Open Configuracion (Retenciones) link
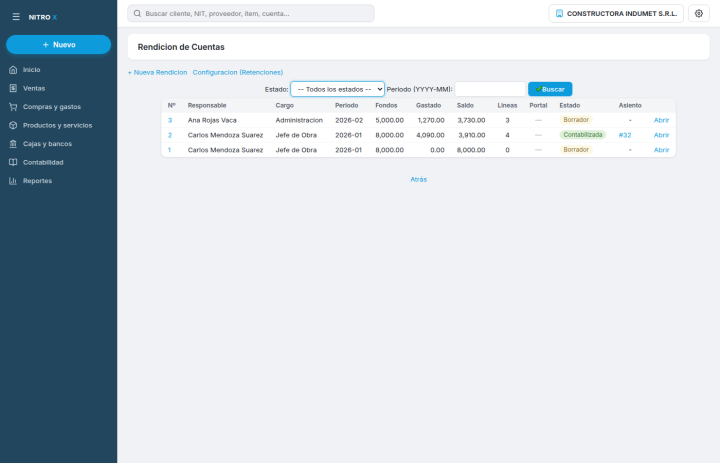Screen dimensions: 720x463 tap(238, 73)
